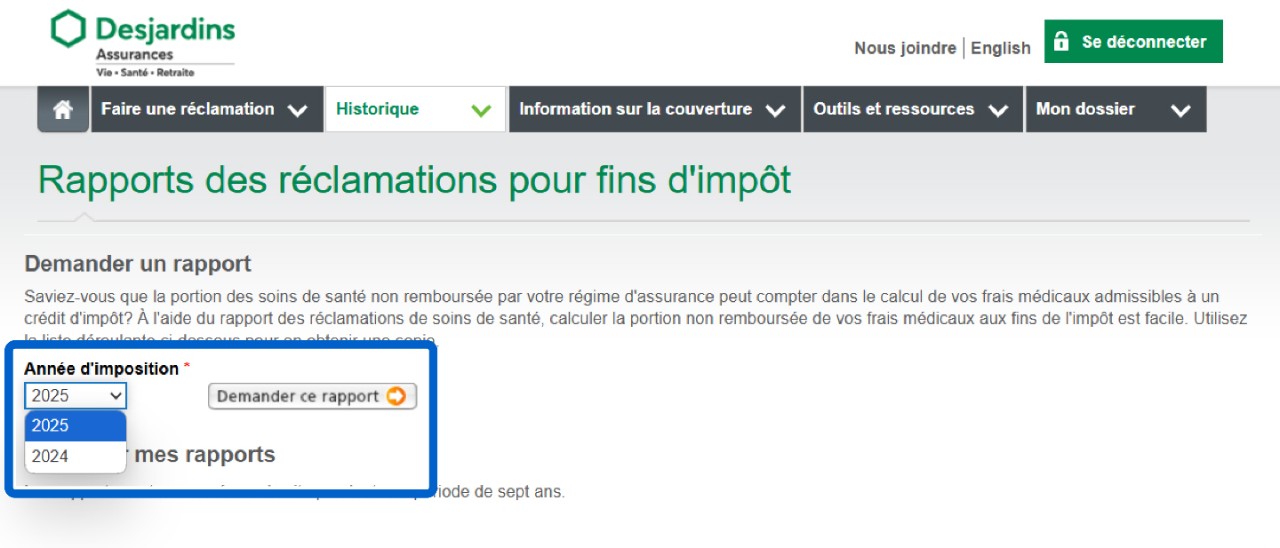Select the Historique tab

click(x=377, y=109)
